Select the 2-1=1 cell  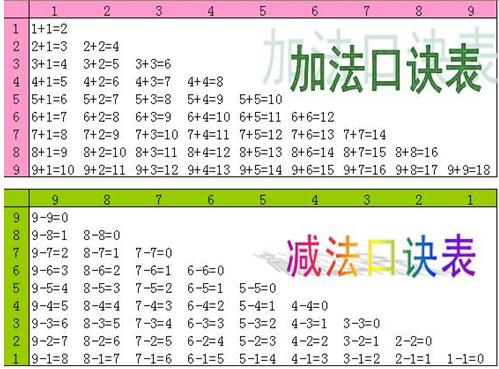414,359
